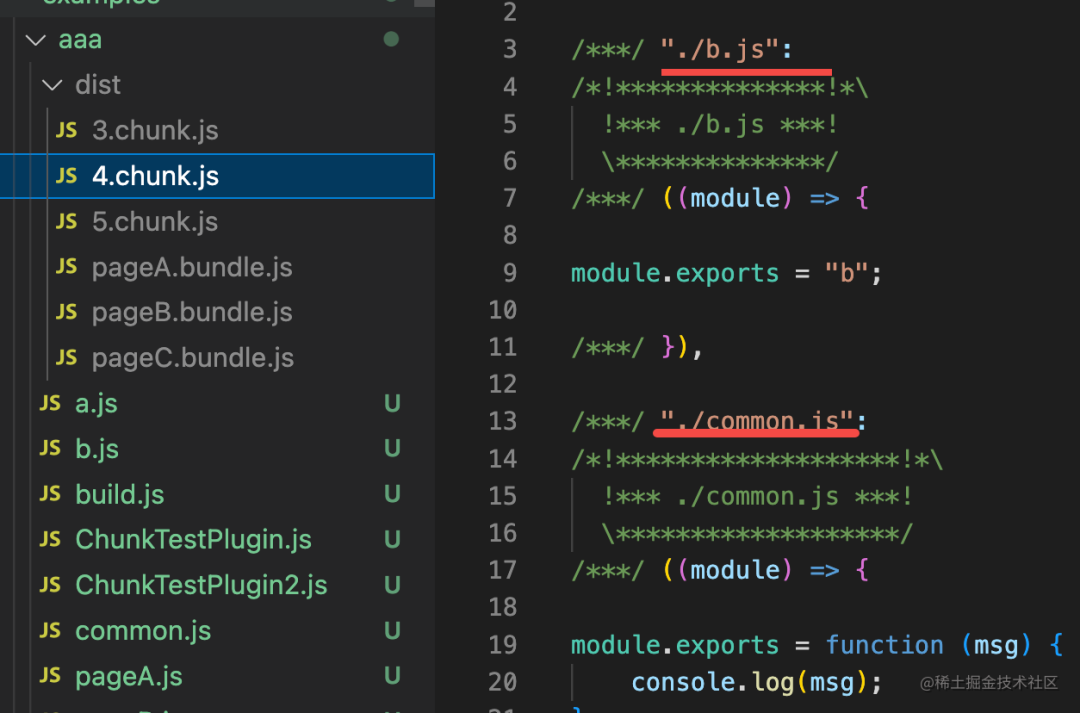Click untracked U badge next to a.js
1080x713 pixels.
point(392,403)
